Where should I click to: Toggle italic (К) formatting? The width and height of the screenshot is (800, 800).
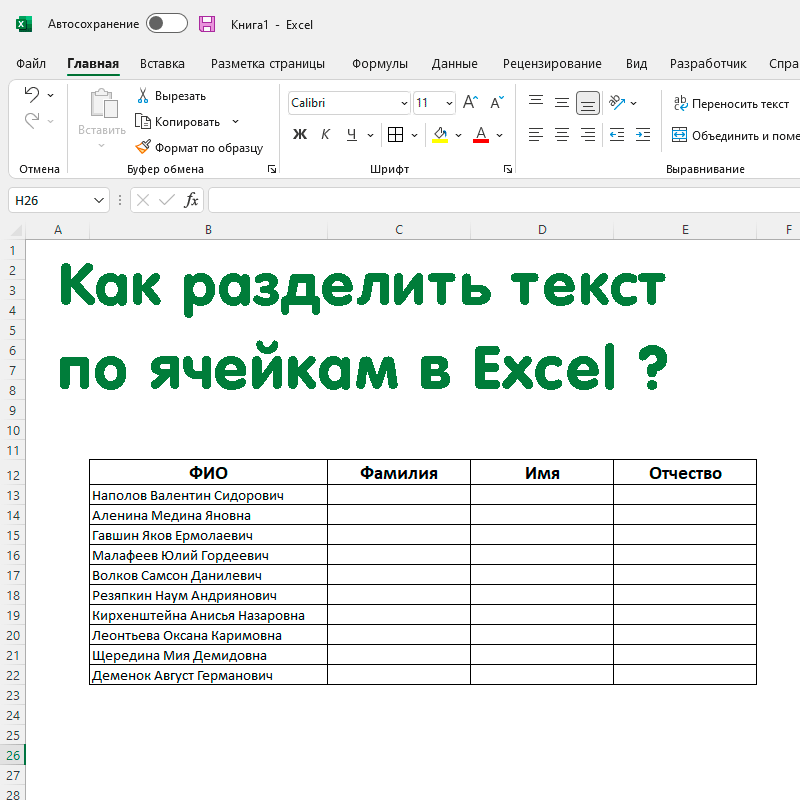click(x=326, y=135)
